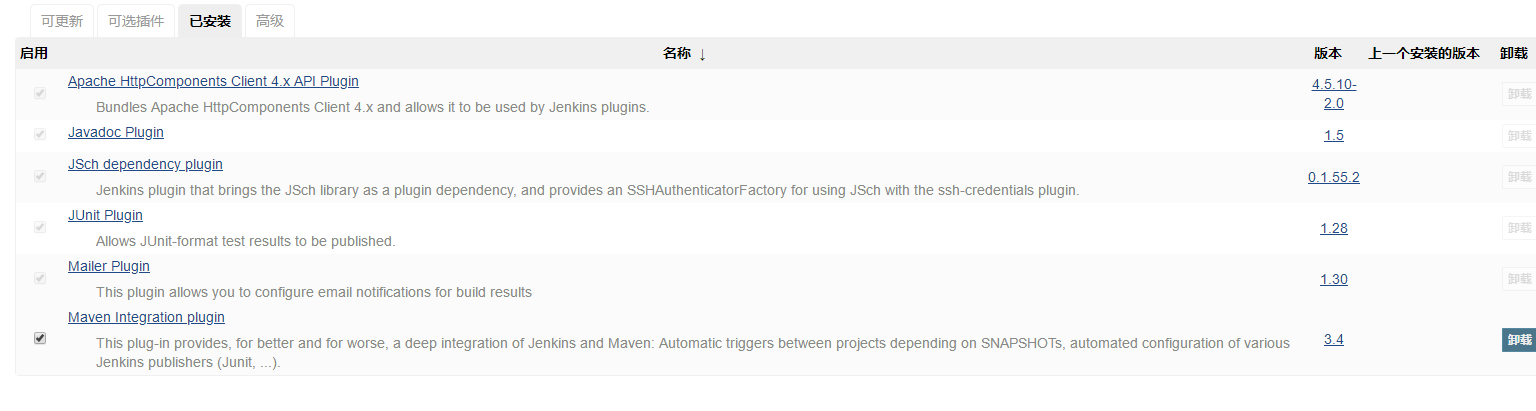Toggle the Mailer Plugin enable checkbox
This screenshot has height=411, width=1536.
[40, 278]
